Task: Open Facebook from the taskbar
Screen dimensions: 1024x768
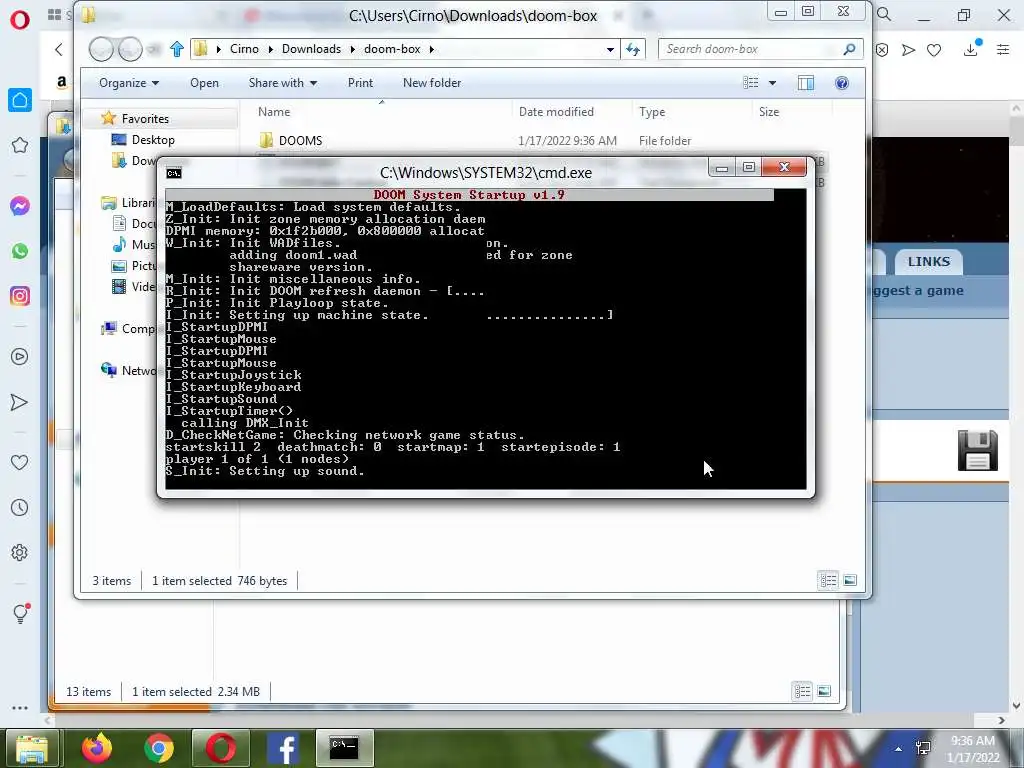Action: [x=283, y=748]
